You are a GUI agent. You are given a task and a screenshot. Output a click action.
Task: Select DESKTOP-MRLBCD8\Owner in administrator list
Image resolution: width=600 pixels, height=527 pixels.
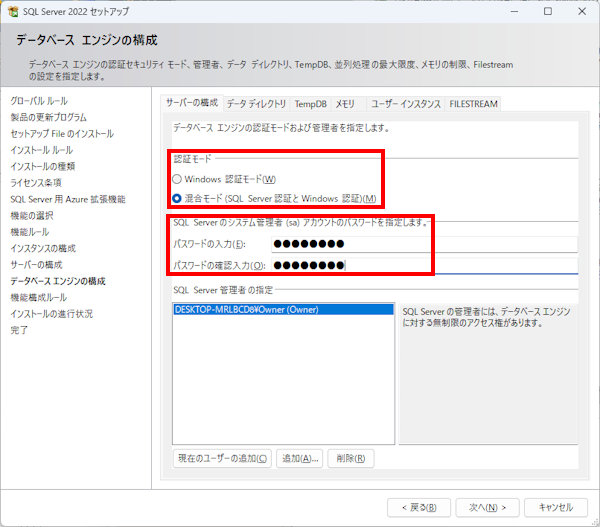coord(283,310)
